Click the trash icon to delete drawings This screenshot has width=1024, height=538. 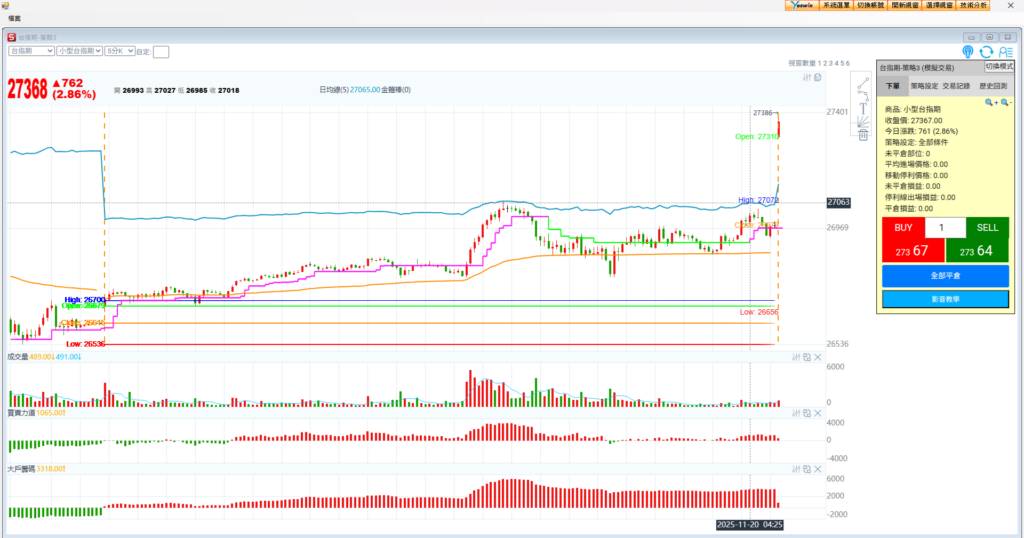coord(862,135)
